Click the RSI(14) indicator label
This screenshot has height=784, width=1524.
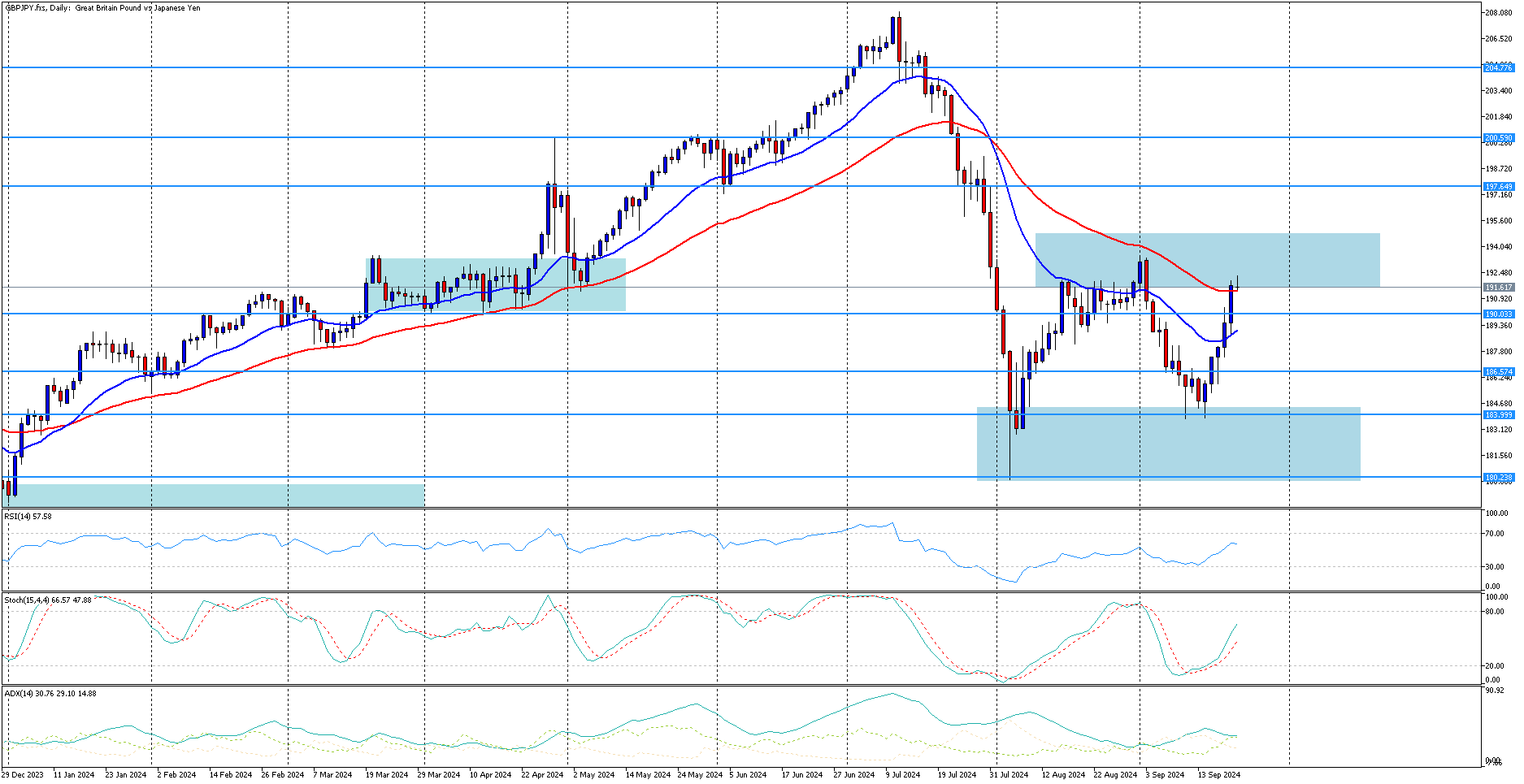click(28, 517)
